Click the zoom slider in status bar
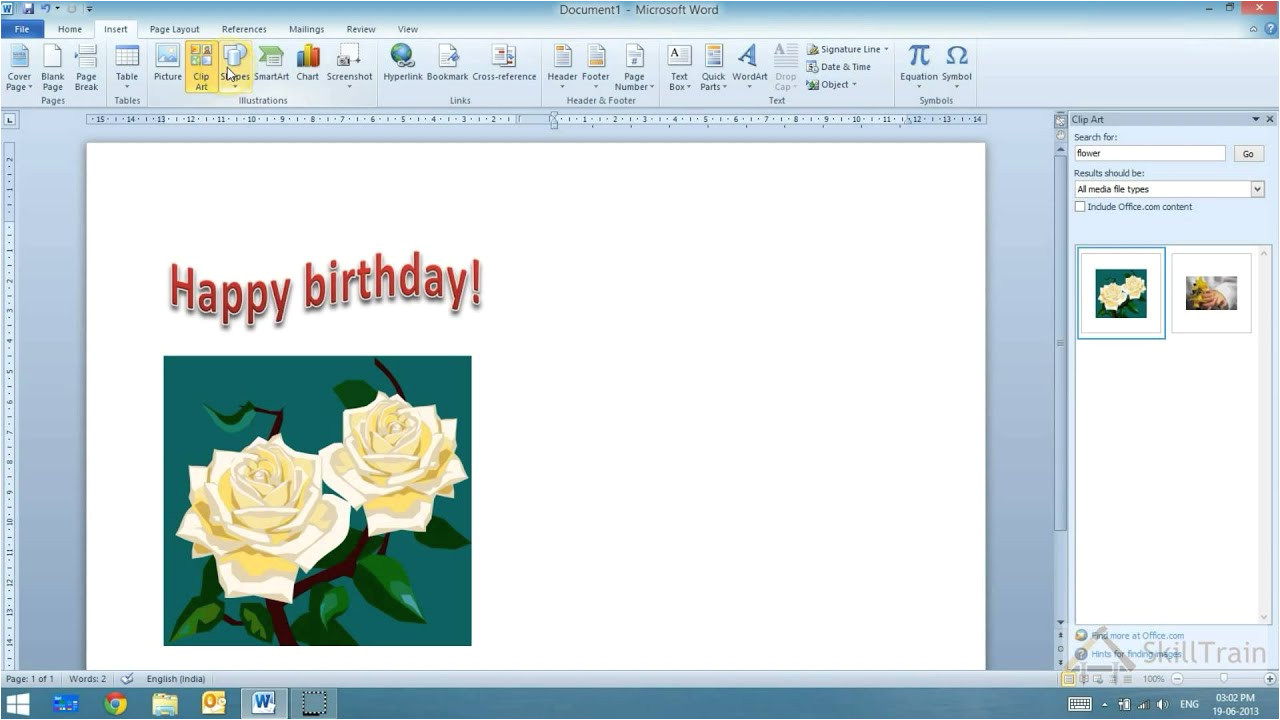 pyautogui.click(x=1223, y=679)
